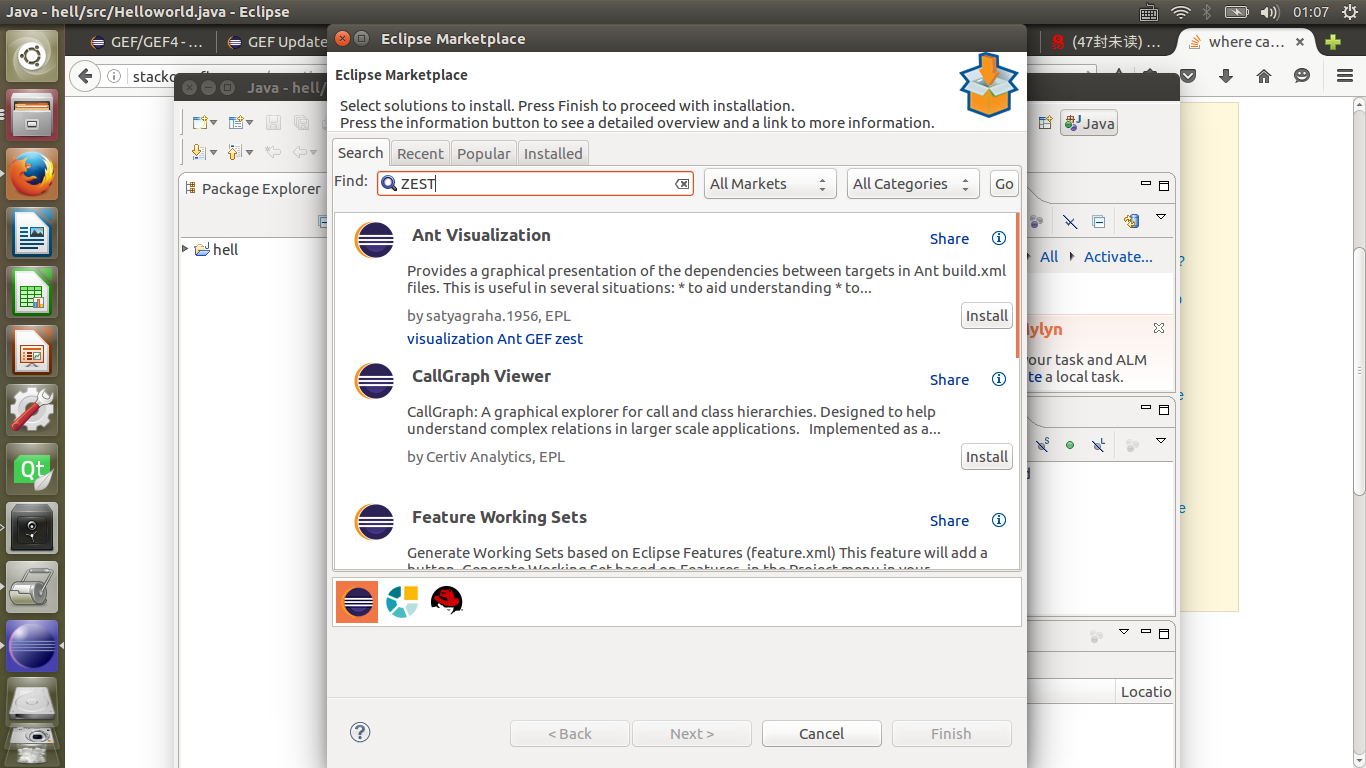Open the marketplace wizard help icon
The width and height of the screenshot is (1366, 768).
click(x=360, y=732)
